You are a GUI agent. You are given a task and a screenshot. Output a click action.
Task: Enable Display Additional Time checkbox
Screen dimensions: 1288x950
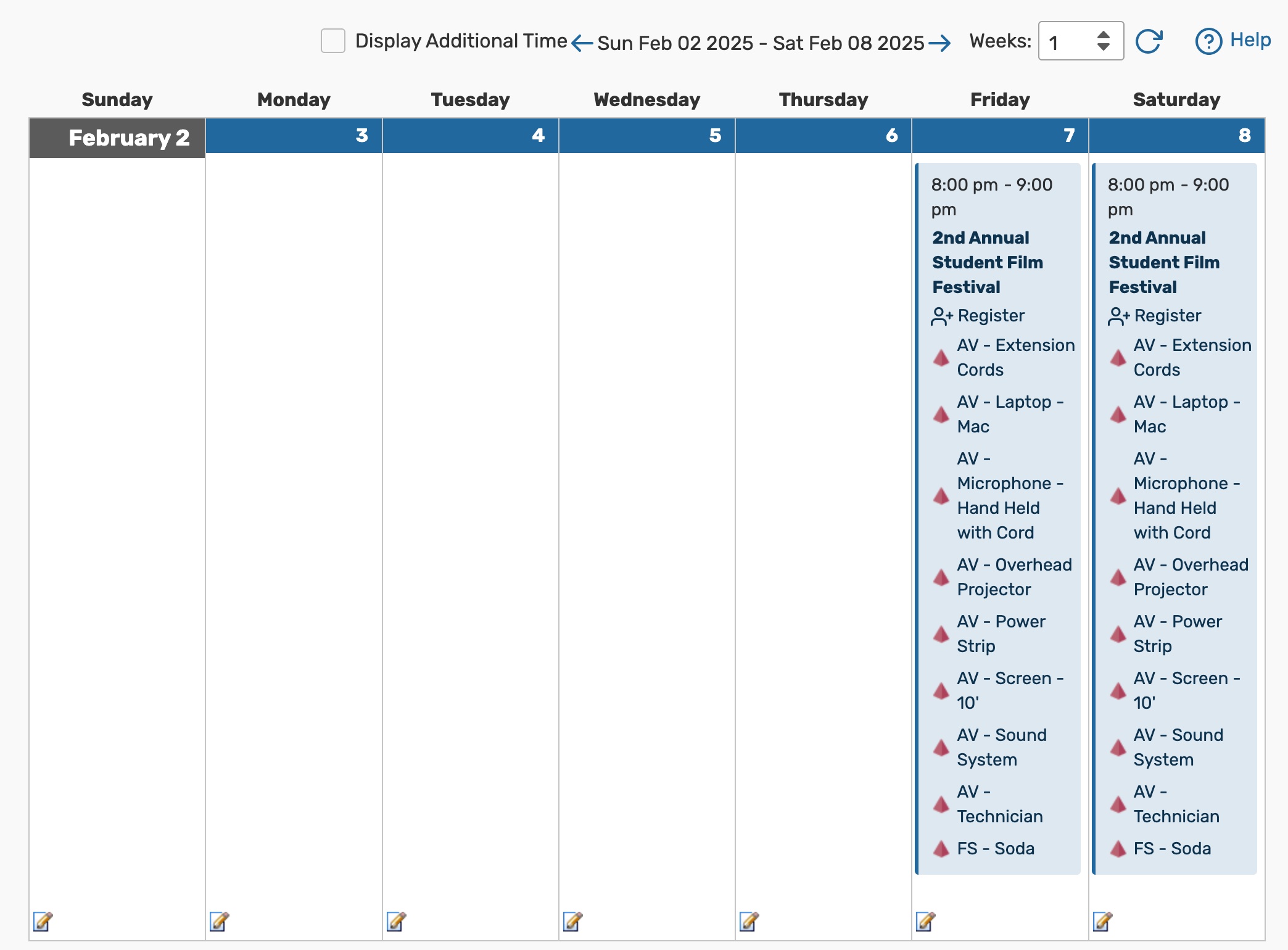coord(333,41)
